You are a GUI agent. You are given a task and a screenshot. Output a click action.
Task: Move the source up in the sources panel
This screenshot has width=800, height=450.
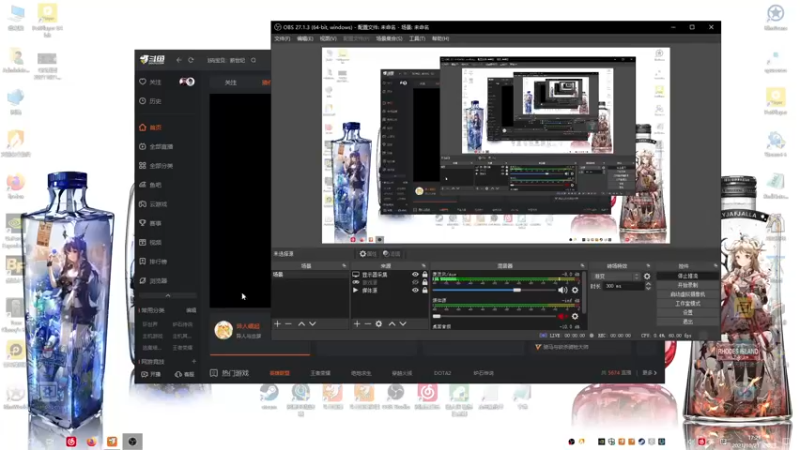392,324
